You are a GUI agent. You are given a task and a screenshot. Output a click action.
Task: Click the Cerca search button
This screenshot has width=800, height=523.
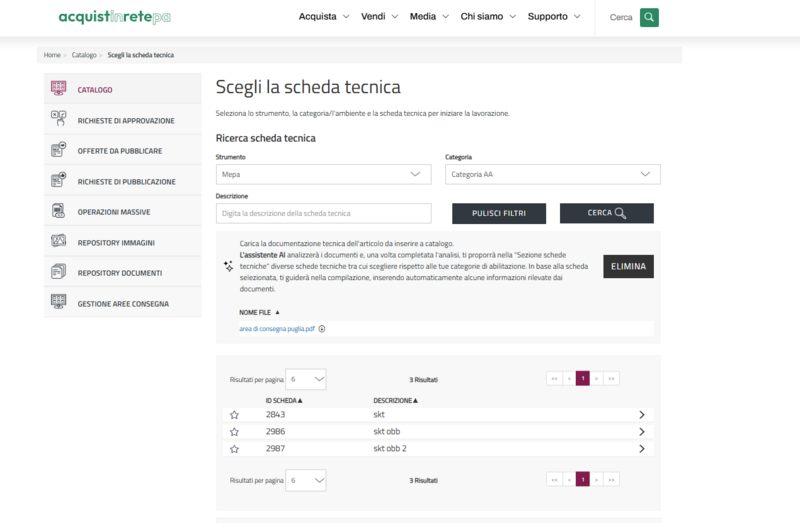(607, 213)
